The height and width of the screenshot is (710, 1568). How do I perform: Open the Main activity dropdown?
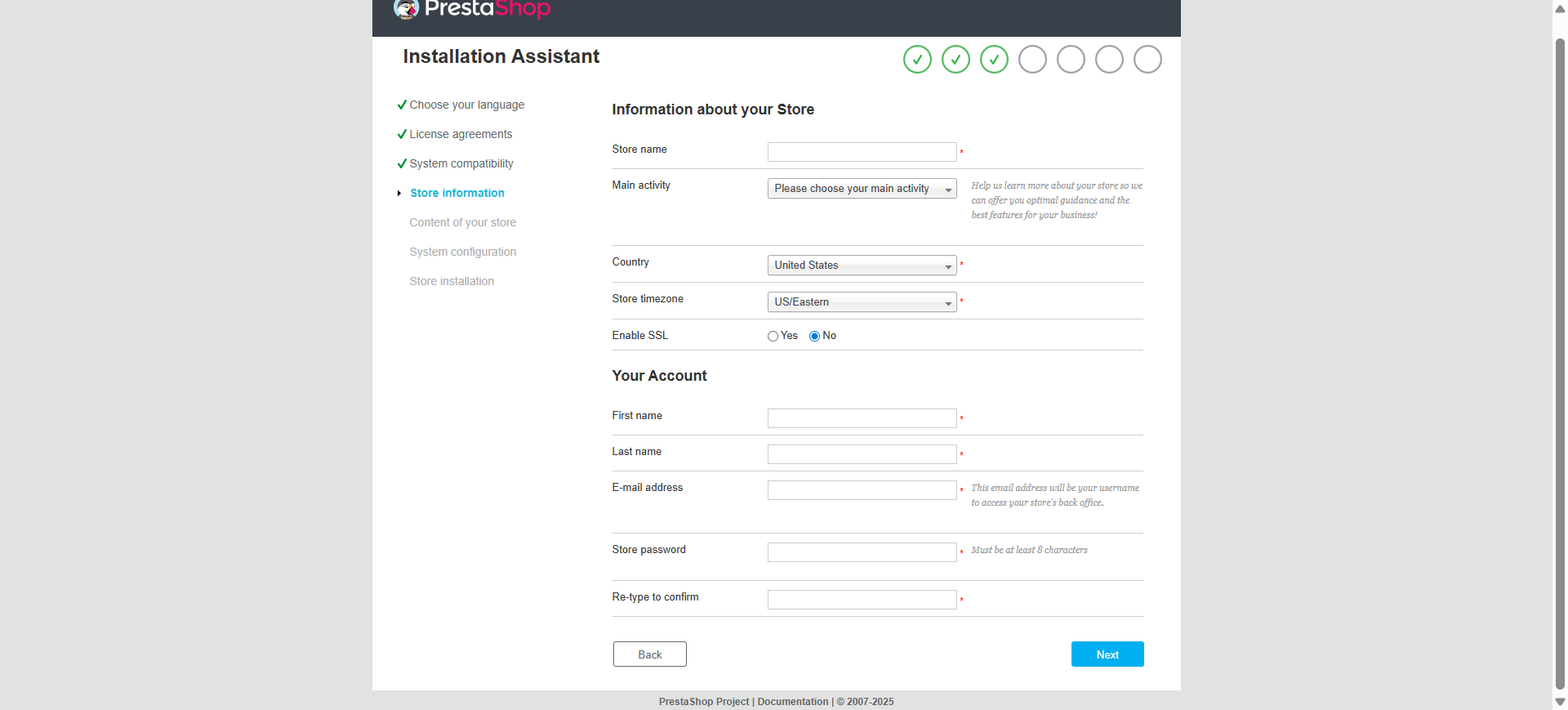862,189
